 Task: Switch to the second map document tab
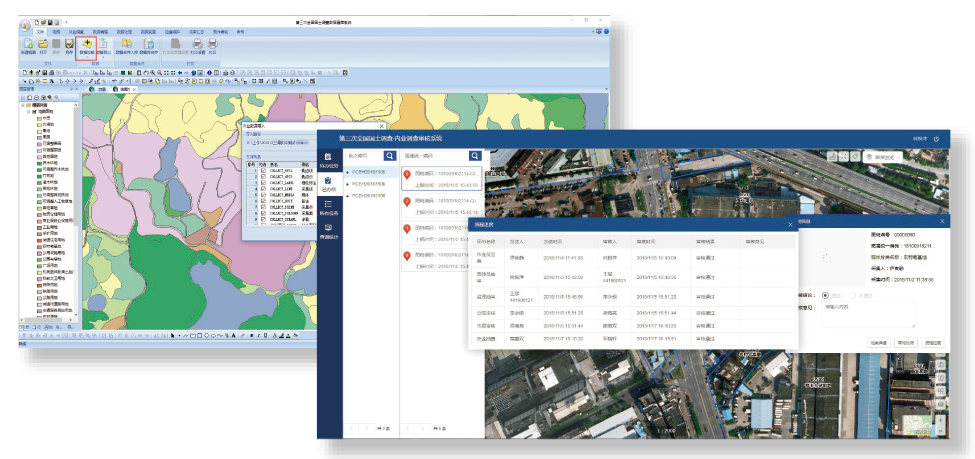124,89
